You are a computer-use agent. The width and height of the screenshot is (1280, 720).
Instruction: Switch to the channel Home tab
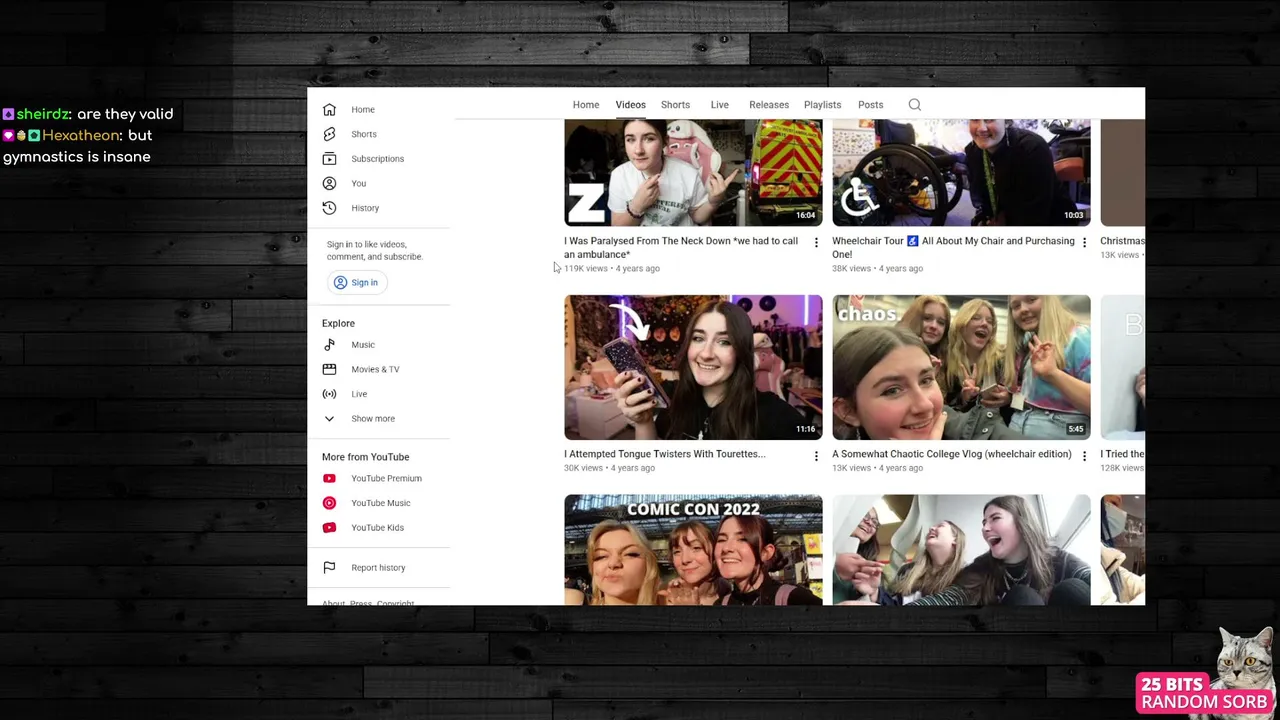tap(586, 104)
